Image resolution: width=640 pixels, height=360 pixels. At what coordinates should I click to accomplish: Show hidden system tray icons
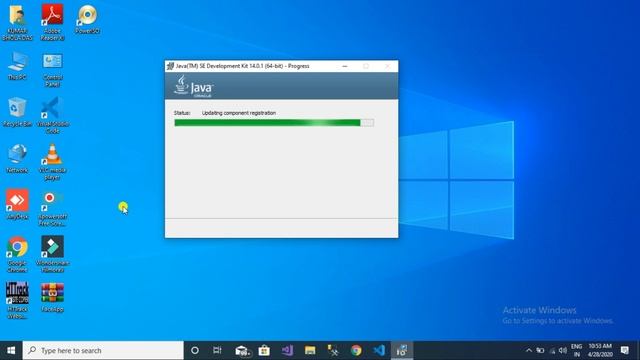529,350
